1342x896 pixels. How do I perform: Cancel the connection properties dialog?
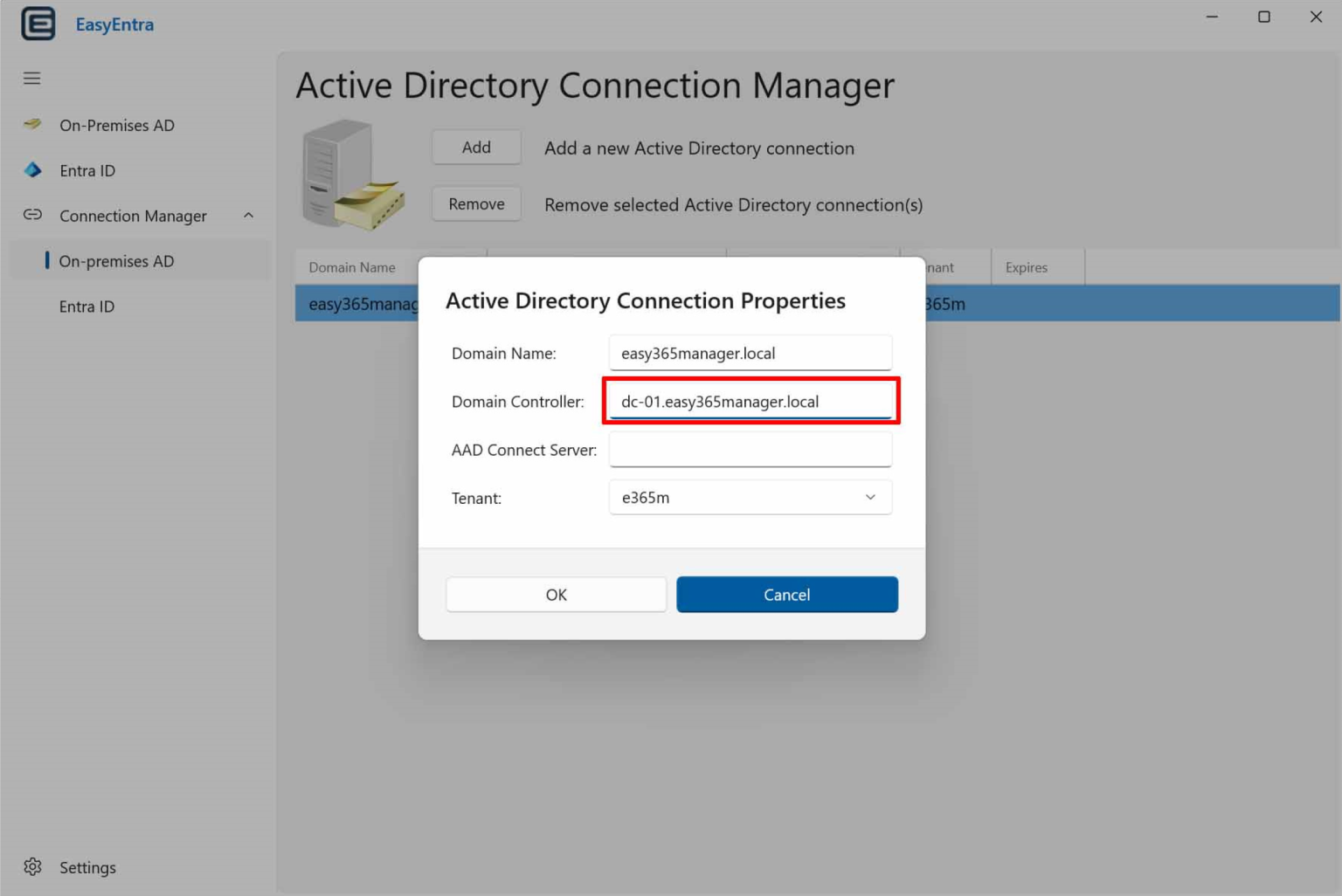pyautogui.click(x=786, y=595)
